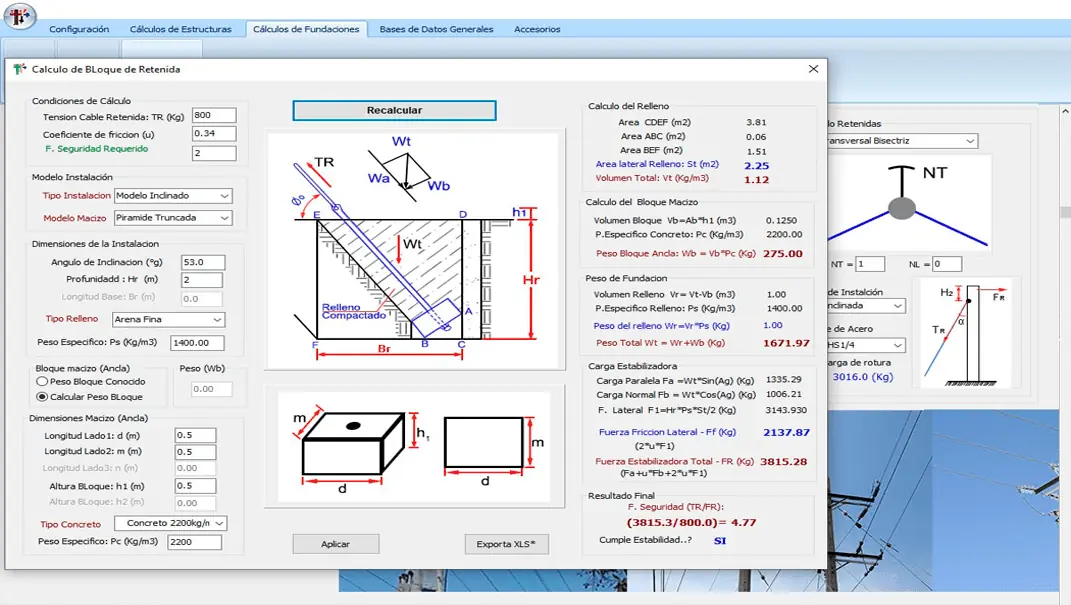Open the Cálculos de Estructuras tab

pos(180,29)
